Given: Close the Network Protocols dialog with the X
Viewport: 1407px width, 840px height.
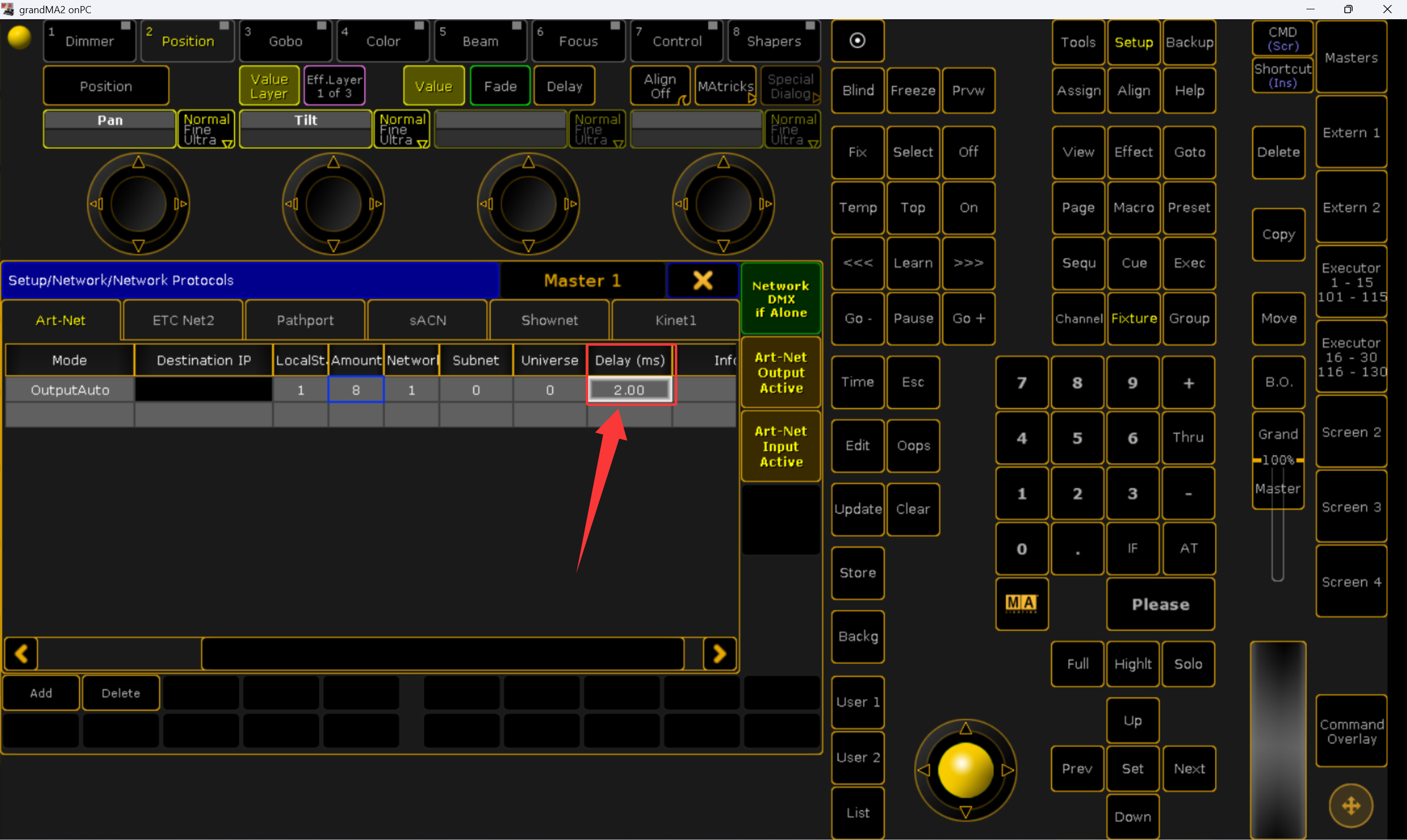Looking at the screenshot, I should (x=702, y=280).
